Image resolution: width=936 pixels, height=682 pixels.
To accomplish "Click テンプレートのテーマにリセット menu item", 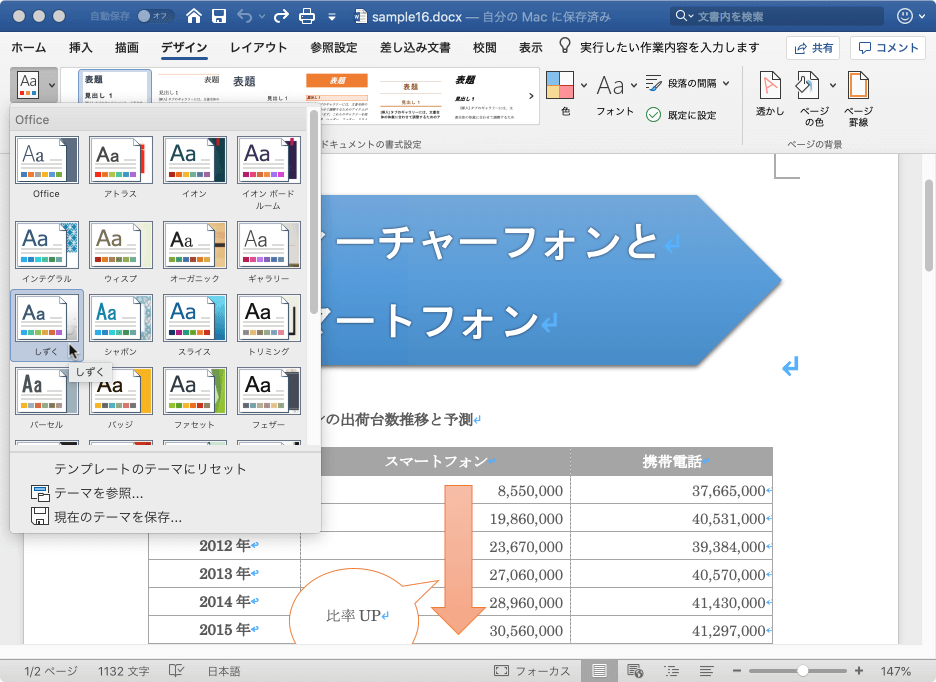I will 150,469.
